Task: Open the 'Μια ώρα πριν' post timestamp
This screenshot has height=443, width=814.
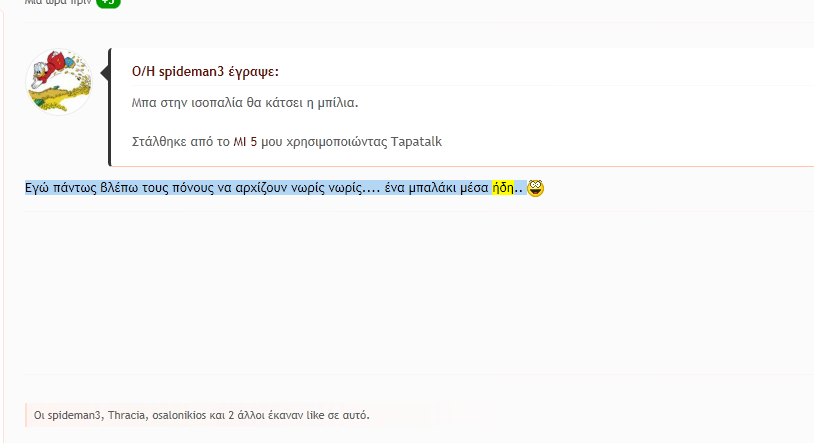Action: 58,2
